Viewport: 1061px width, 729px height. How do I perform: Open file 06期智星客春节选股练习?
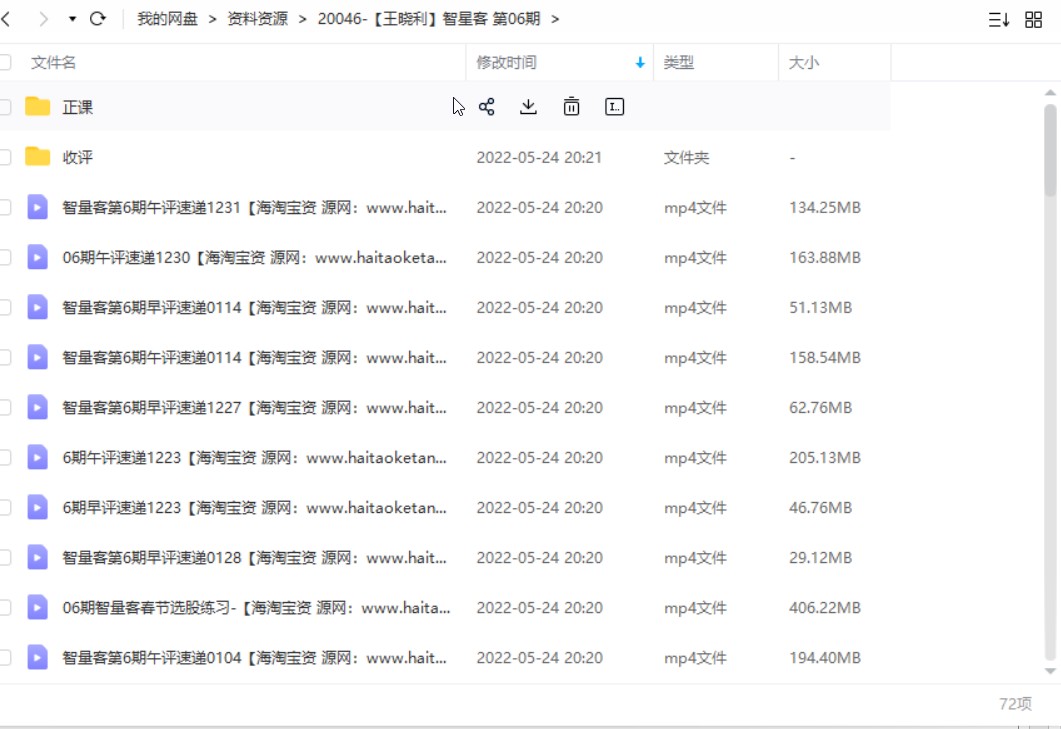256,608
